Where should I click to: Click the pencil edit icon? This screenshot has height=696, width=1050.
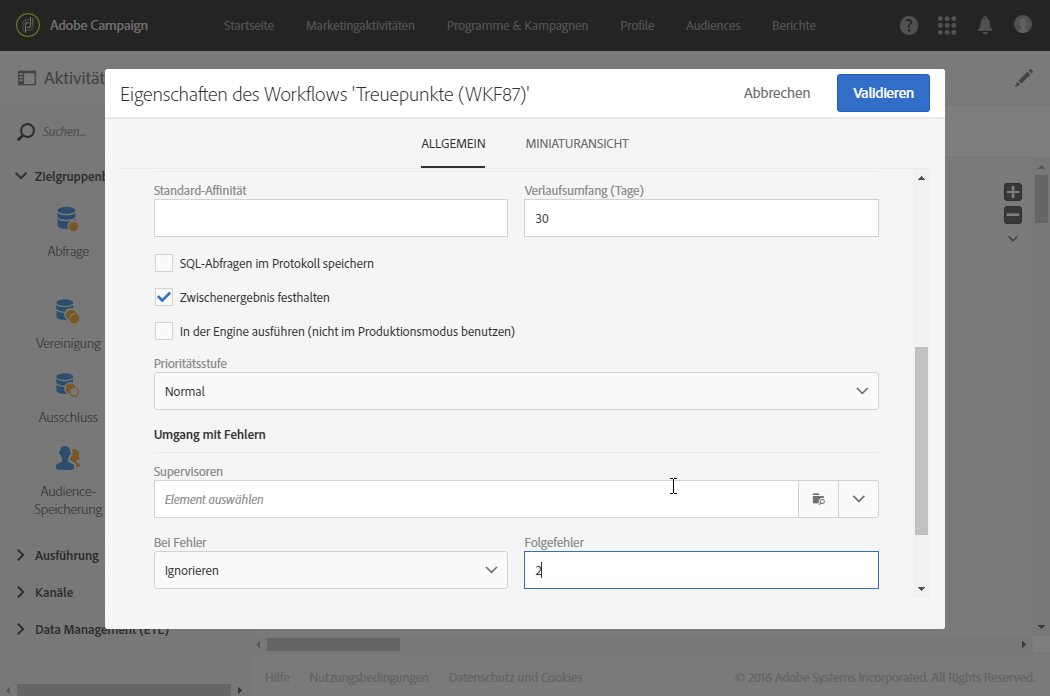click(x=1024, y=78)
